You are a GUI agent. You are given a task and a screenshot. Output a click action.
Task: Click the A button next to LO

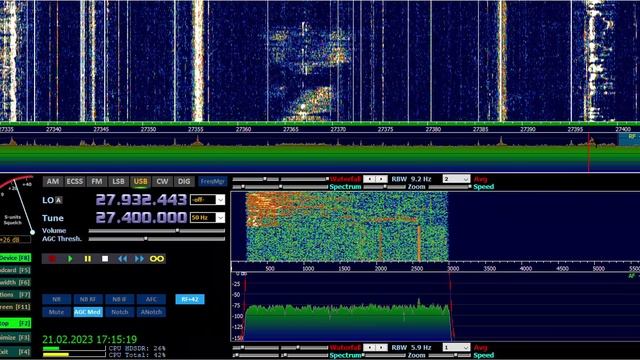point(59,200)
